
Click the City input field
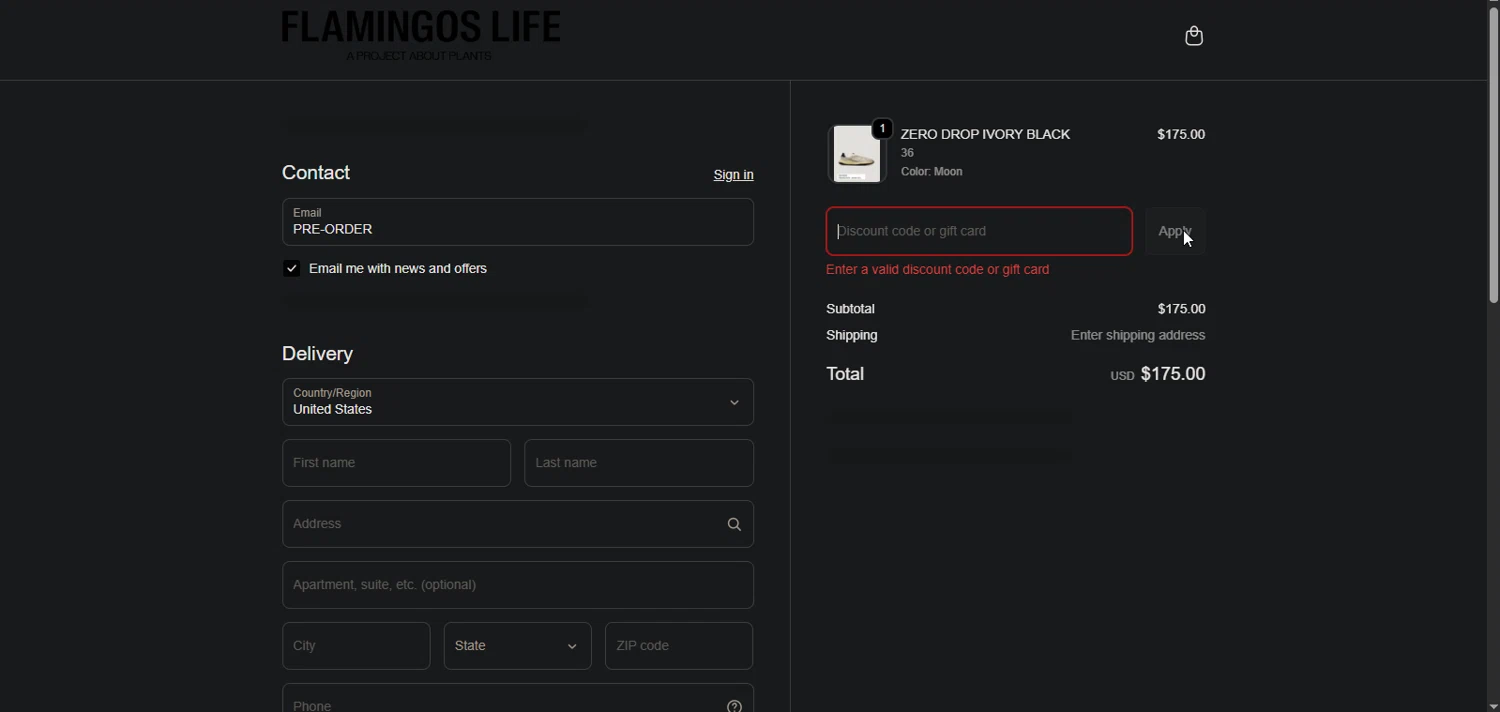click(356, 646)
